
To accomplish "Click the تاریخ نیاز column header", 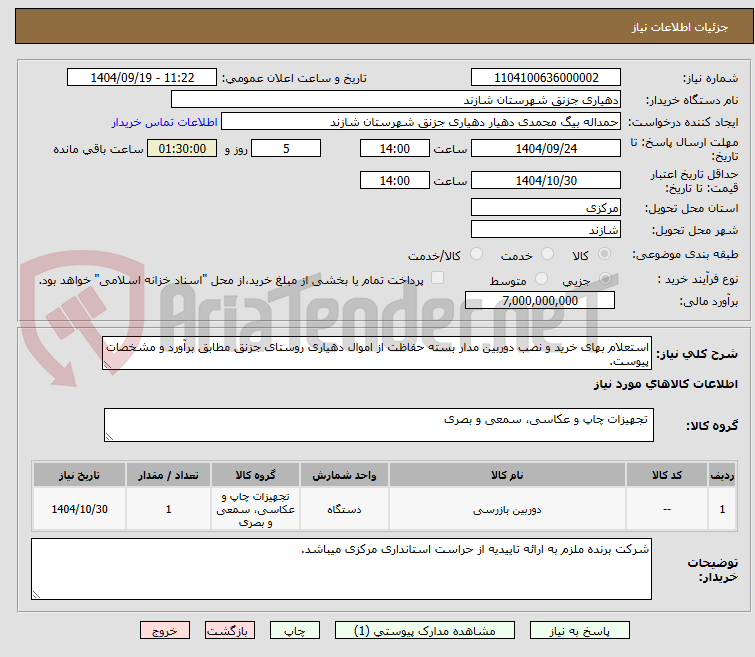I will (79, 475).
